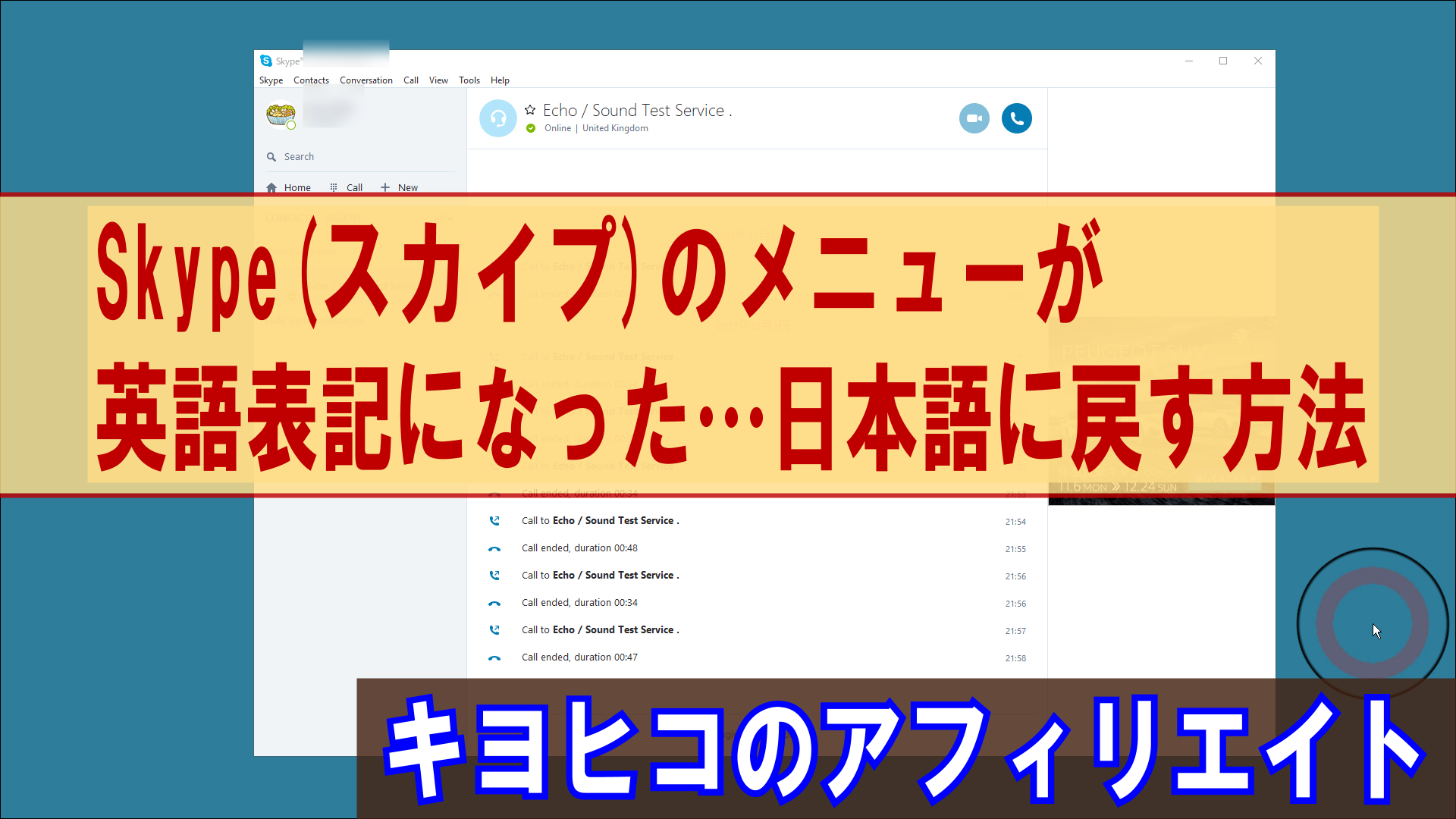Viewport: 1456px width, 819px height.
Task: Add Echo contact to favorites star
Action: coord(530,110)
